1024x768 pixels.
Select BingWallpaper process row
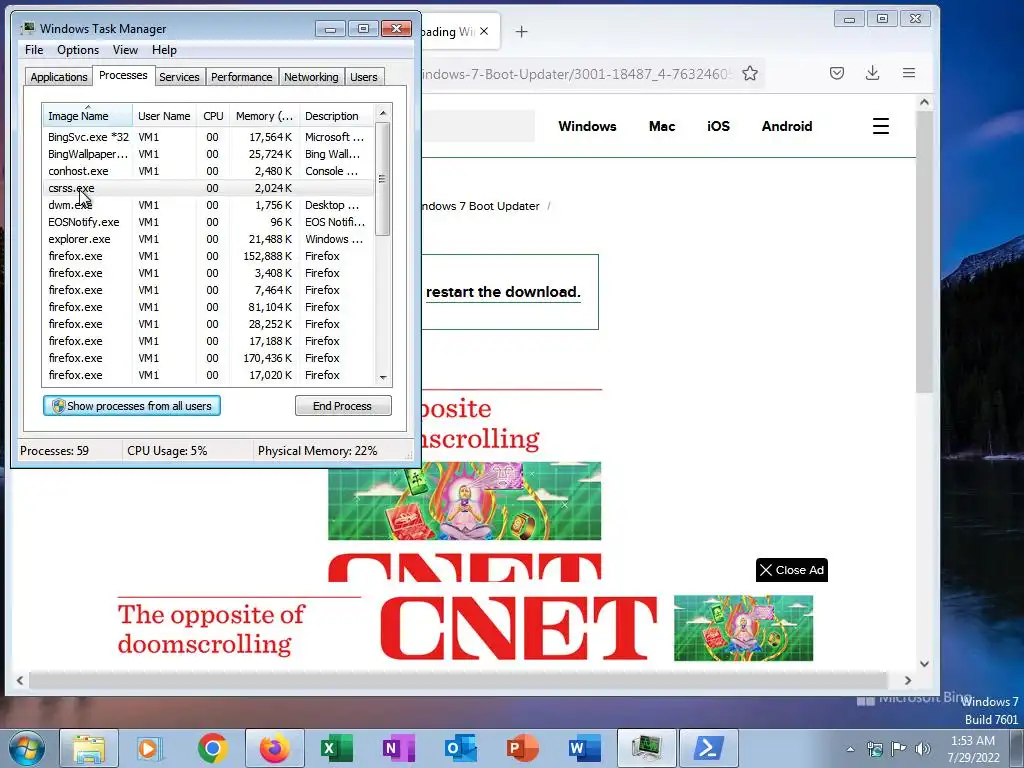pos(208,154)
